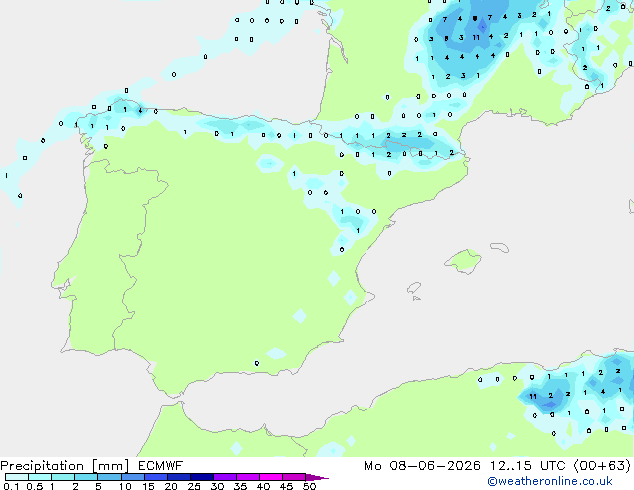Click the '50' value on the legend scale
This screenshot has width=634, height=490.
(x=309, y=486)
